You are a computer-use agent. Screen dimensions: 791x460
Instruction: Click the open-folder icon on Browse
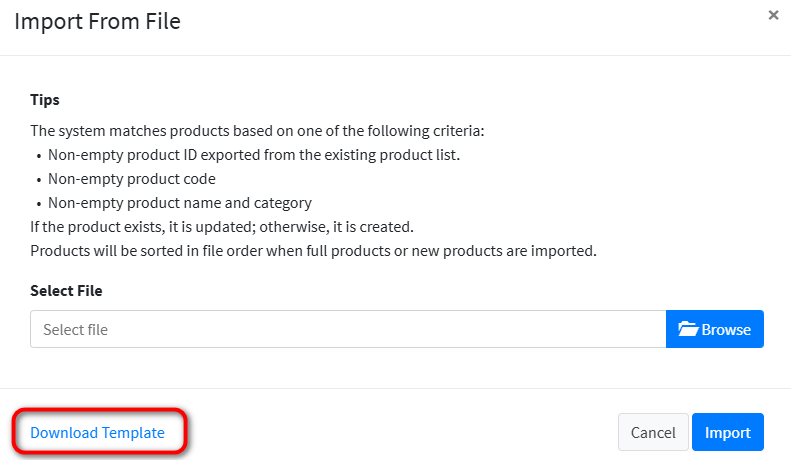pos(687,329)
